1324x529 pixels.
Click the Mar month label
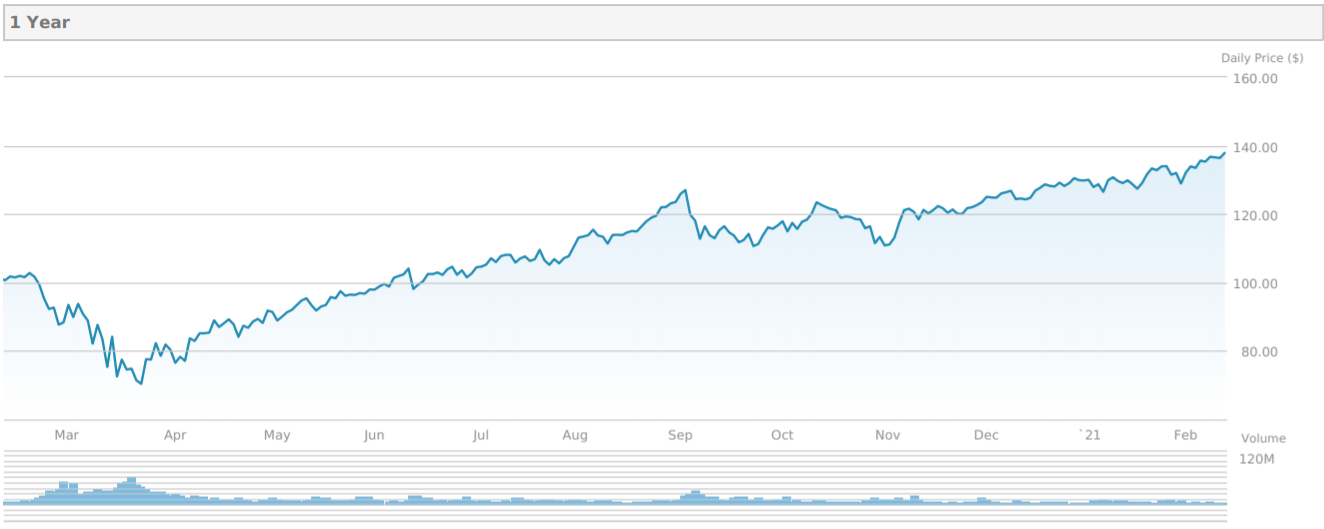66,435
